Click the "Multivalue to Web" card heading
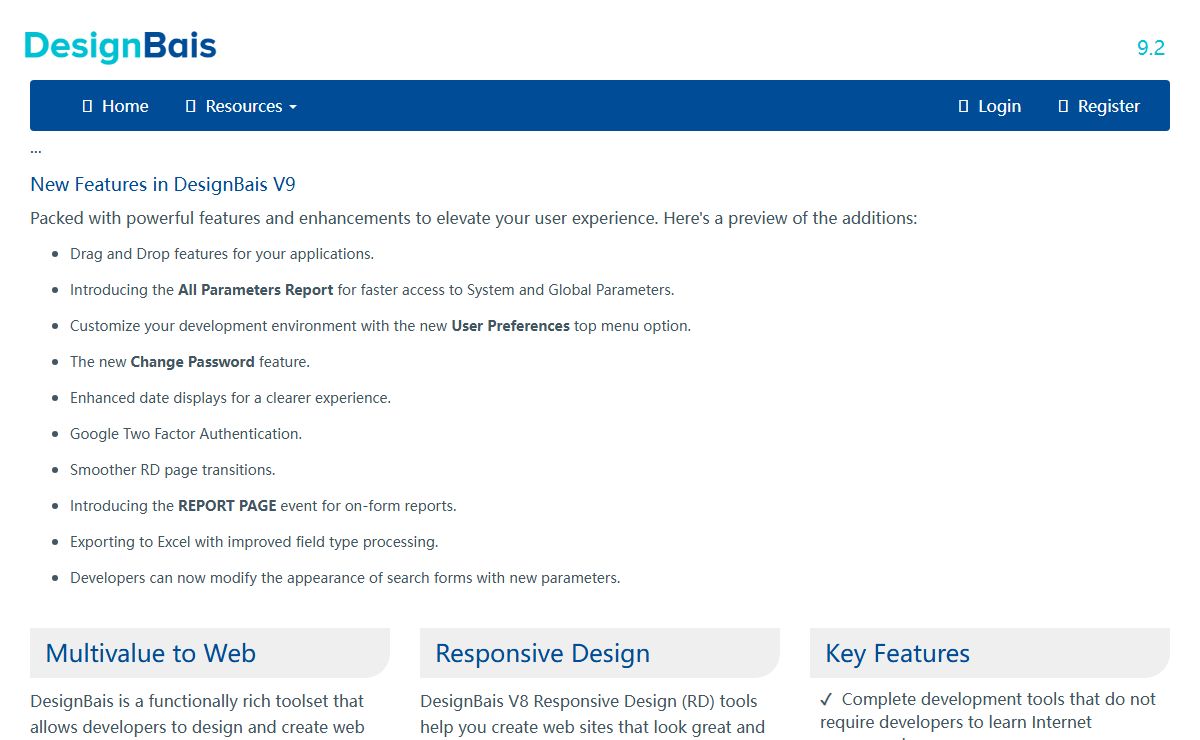The image size is (1200, 740). tap(210, 653)
